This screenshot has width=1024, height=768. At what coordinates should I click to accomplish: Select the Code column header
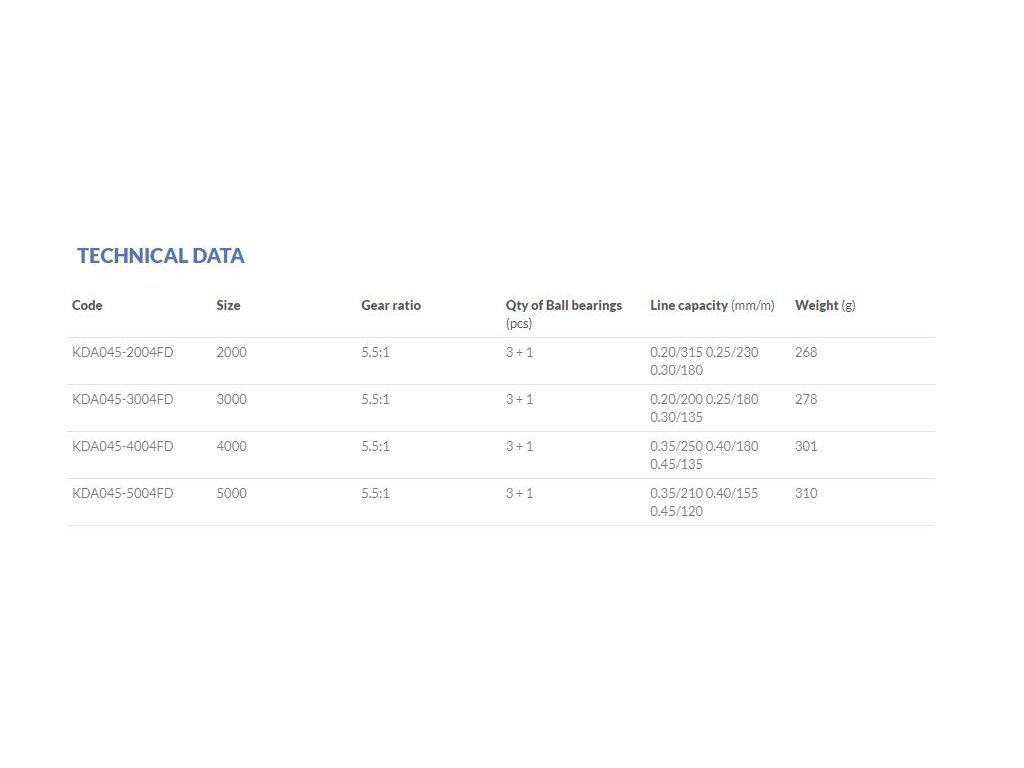(x=87, y=305)
